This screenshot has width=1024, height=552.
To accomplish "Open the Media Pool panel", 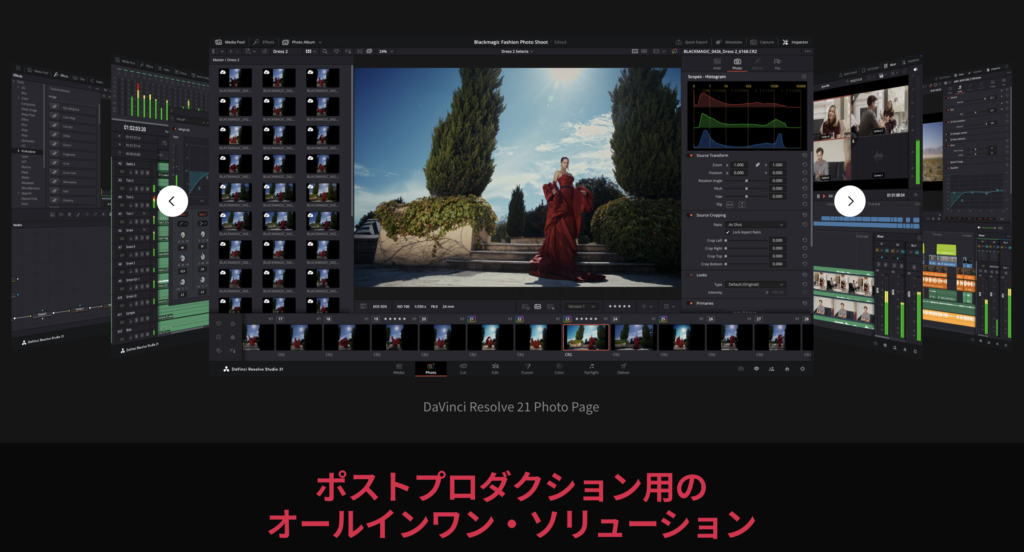I will coord(230,42).
